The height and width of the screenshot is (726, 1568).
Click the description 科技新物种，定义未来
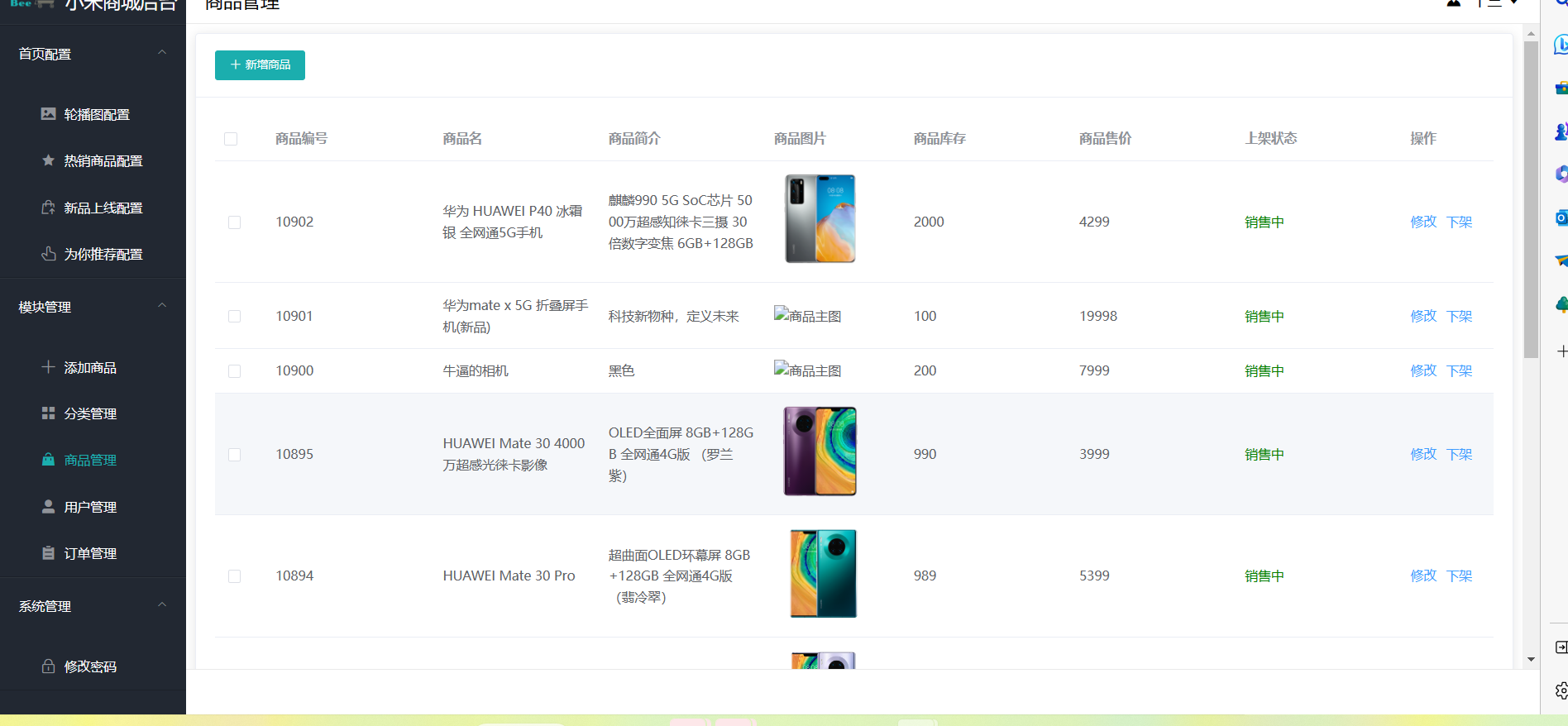click(674, 316)
